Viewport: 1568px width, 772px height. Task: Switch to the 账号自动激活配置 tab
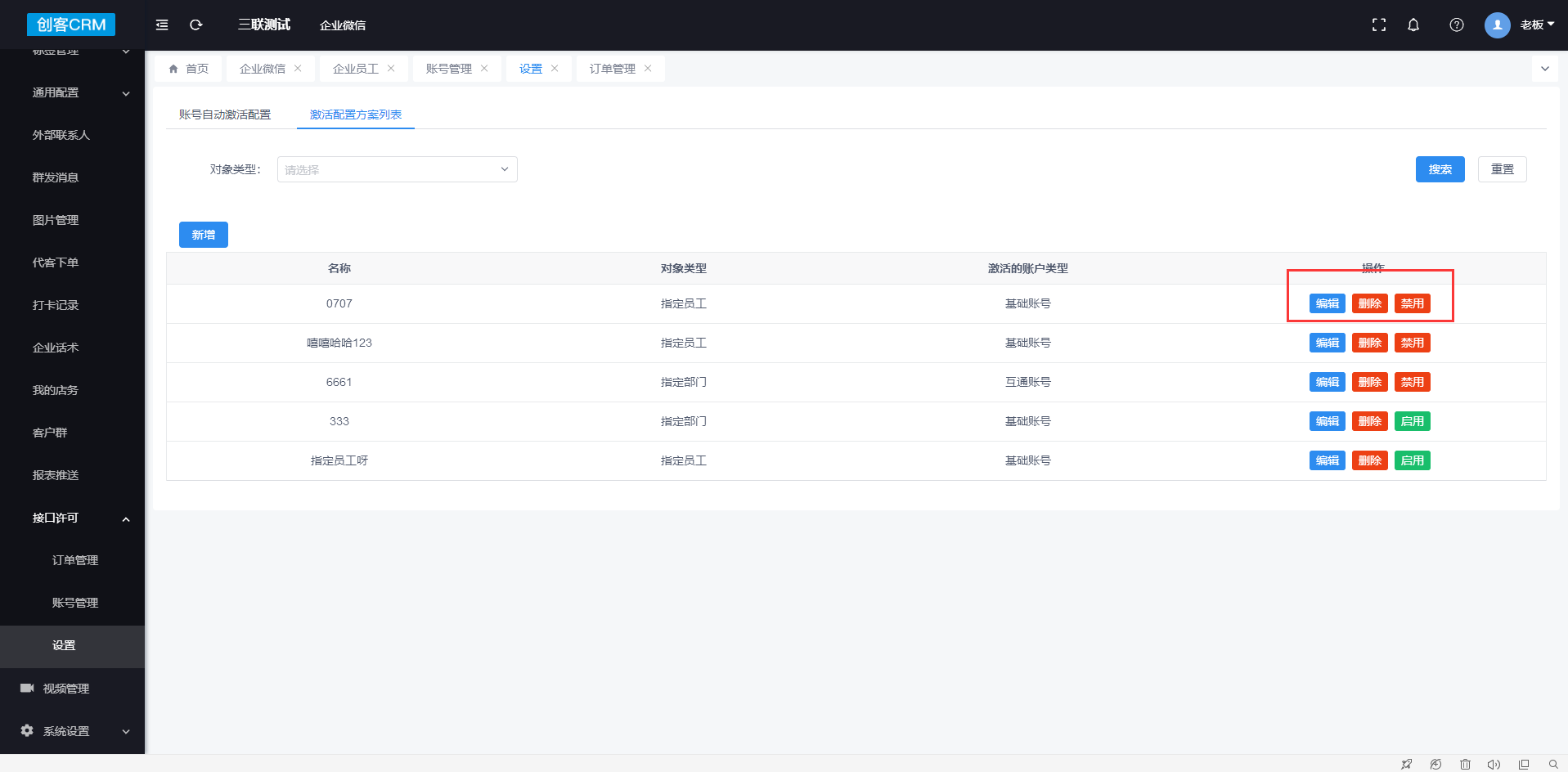coord(225,114)
